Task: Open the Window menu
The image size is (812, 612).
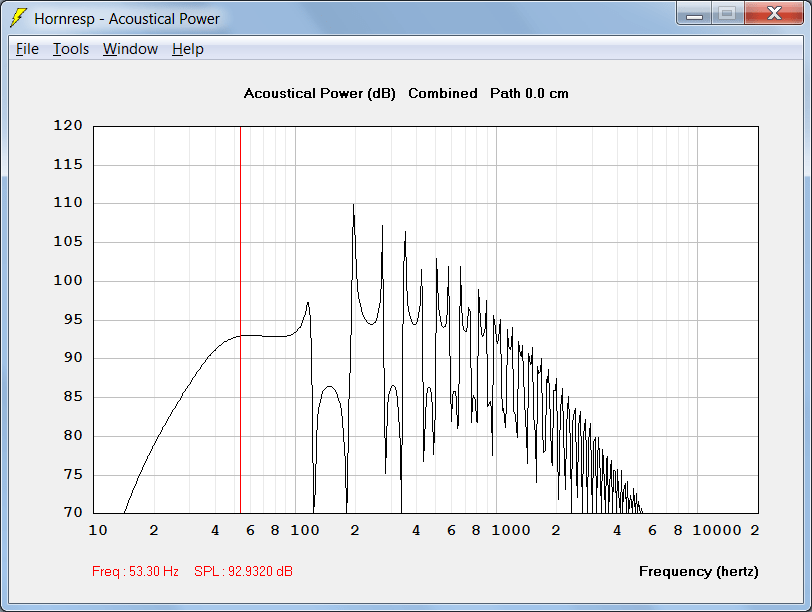Action: tap(130, 49)
